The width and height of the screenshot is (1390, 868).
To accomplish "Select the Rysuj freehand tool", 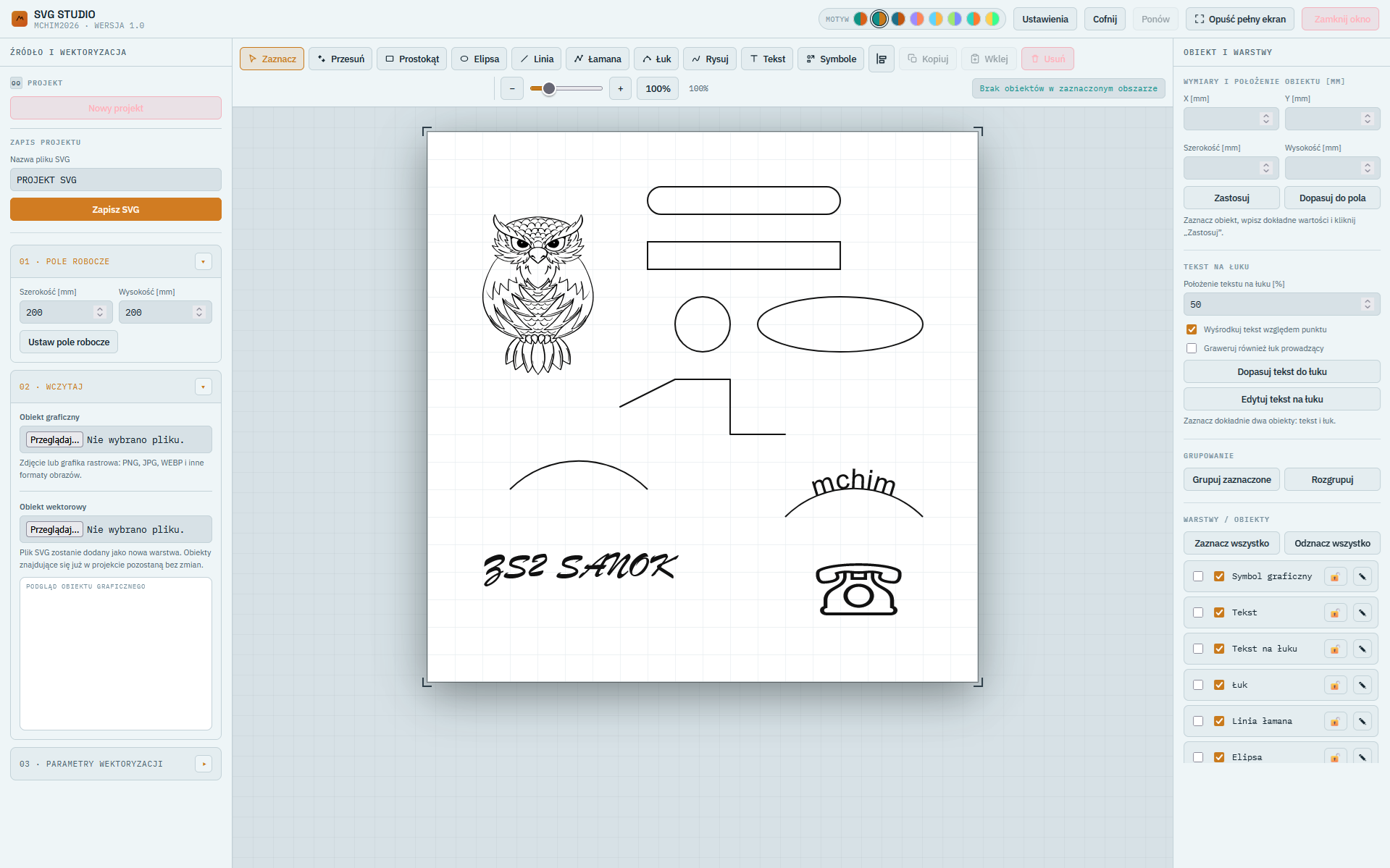I will coord(710,59).
